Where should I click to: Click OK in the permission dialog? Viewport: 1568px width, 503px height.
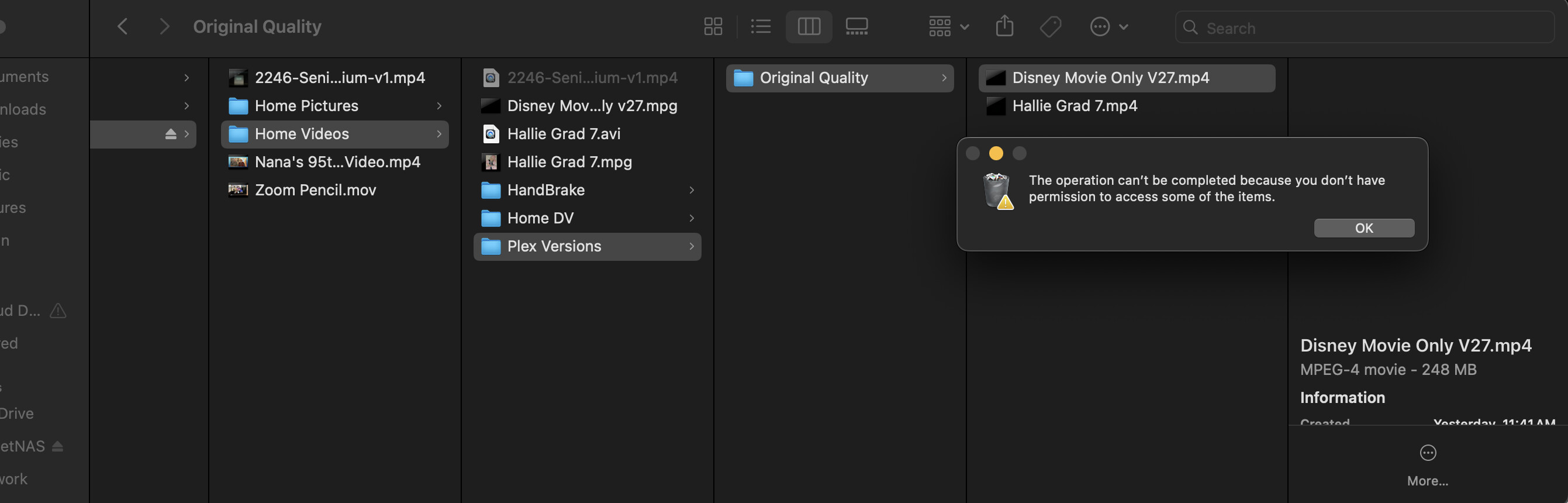pyautogui.click(x=1363, y=228)
